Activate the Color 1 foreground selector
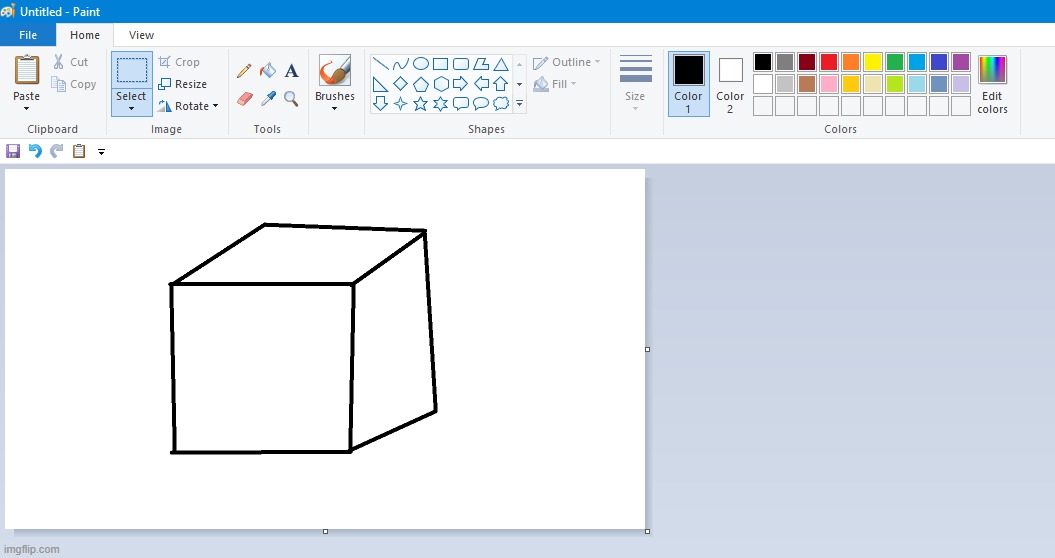Screen dimensions: 1055x558 click(x=688, y=83)
